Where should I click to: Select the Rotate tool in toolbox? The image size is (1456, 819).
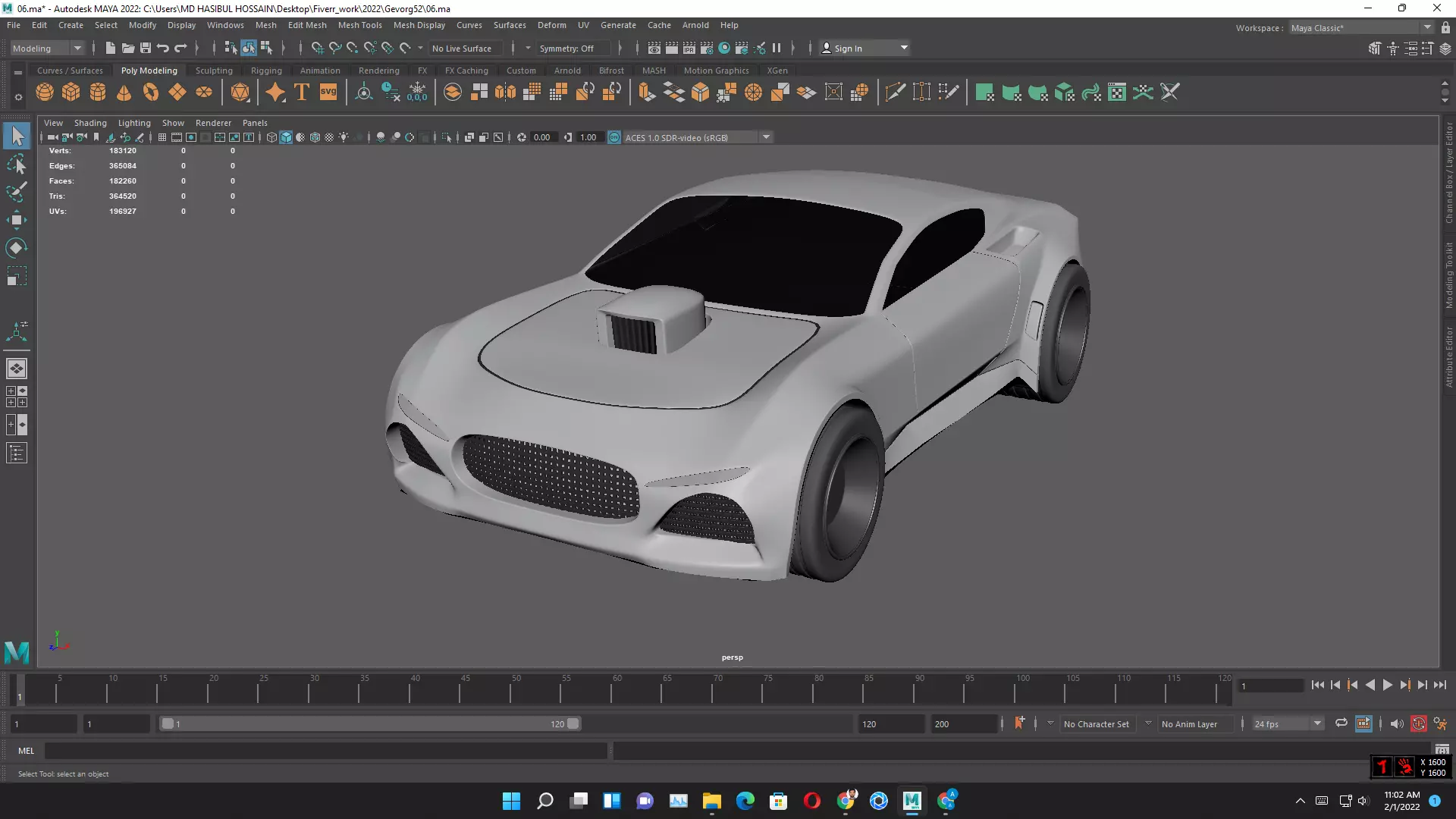tap(16, 248)
